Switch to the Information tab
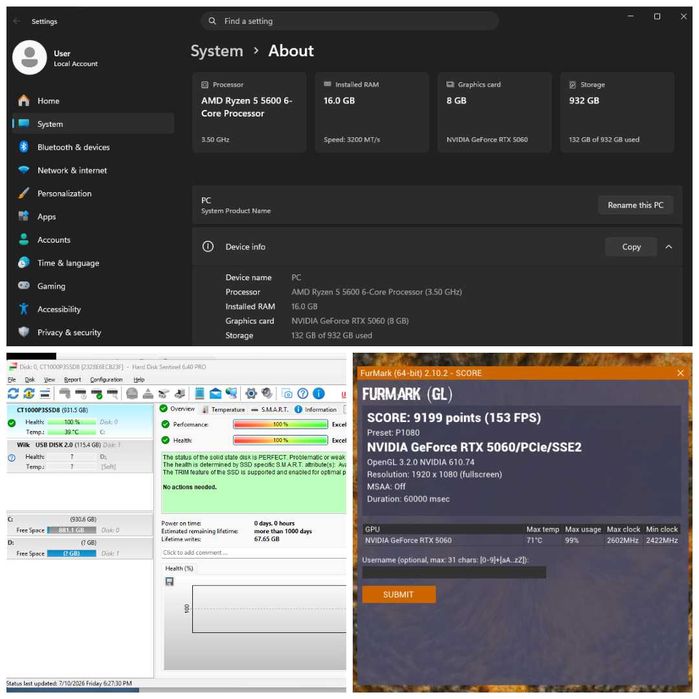 tap(316, 409)
